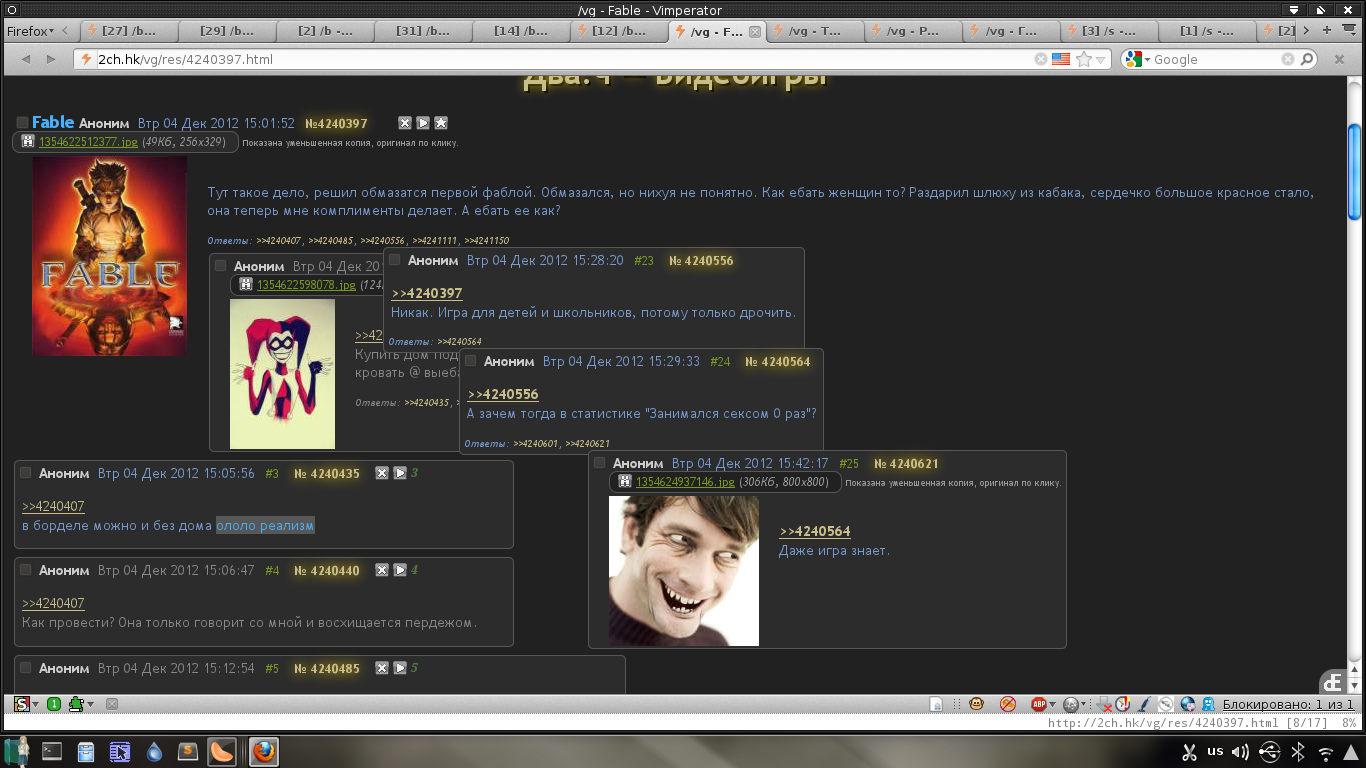The height and width of the screenshot is (768, 1366).
Task: Expand the Adblock Plus dropdown arrow
Action: (1053, 704)
